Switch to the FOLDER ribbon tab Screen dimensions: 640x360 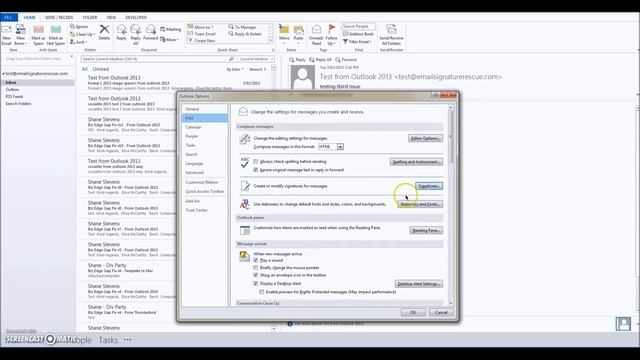[x=90, y=18]
